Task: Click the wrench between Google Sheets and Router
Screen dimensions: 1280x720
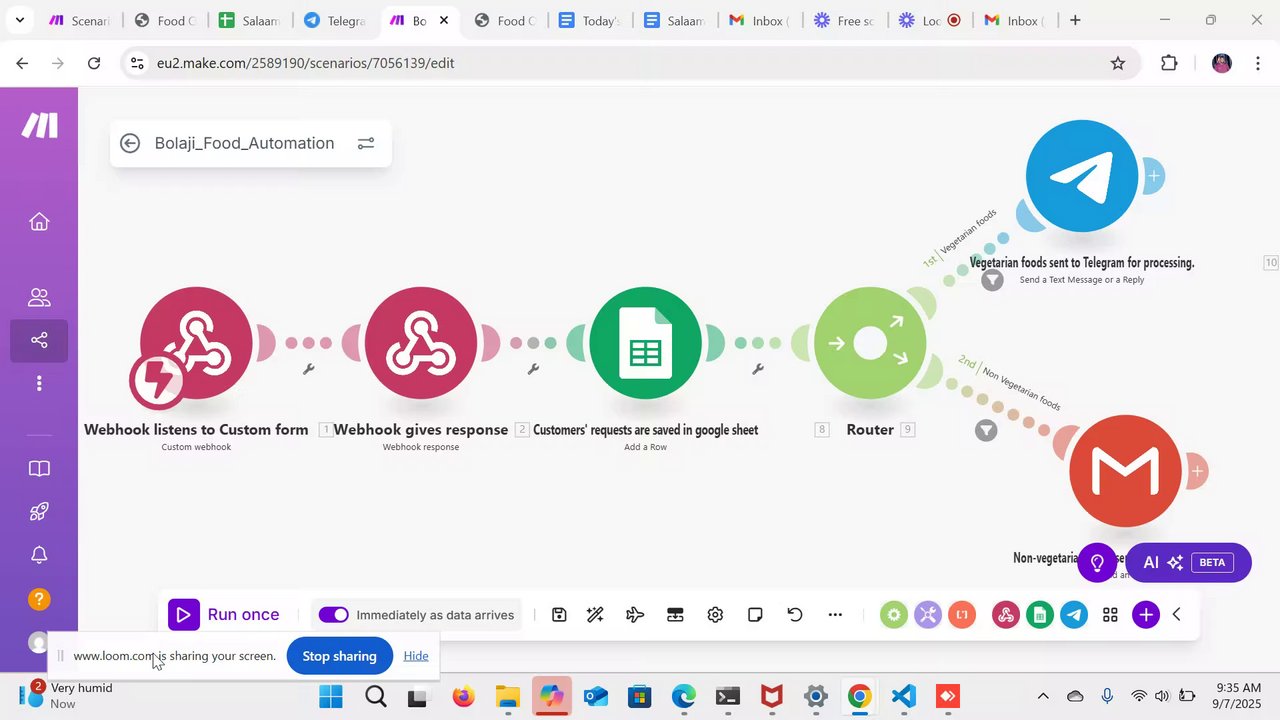Action: [x=758, y=369]
